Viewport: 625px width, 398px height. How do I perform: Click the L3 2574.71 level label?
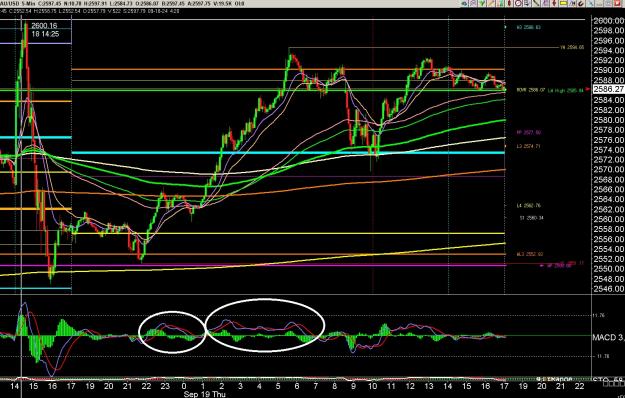click(529, 147)
